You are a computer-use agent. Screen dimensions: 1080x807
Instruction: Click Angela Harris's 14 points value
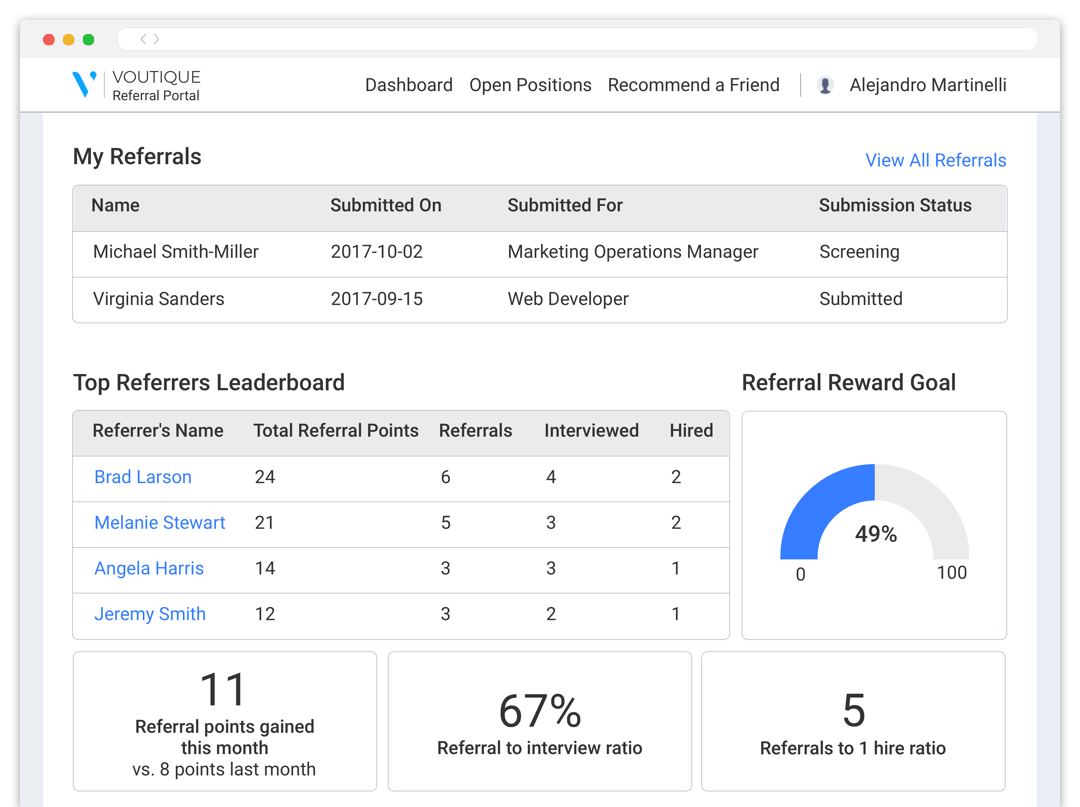pos(265,568)
